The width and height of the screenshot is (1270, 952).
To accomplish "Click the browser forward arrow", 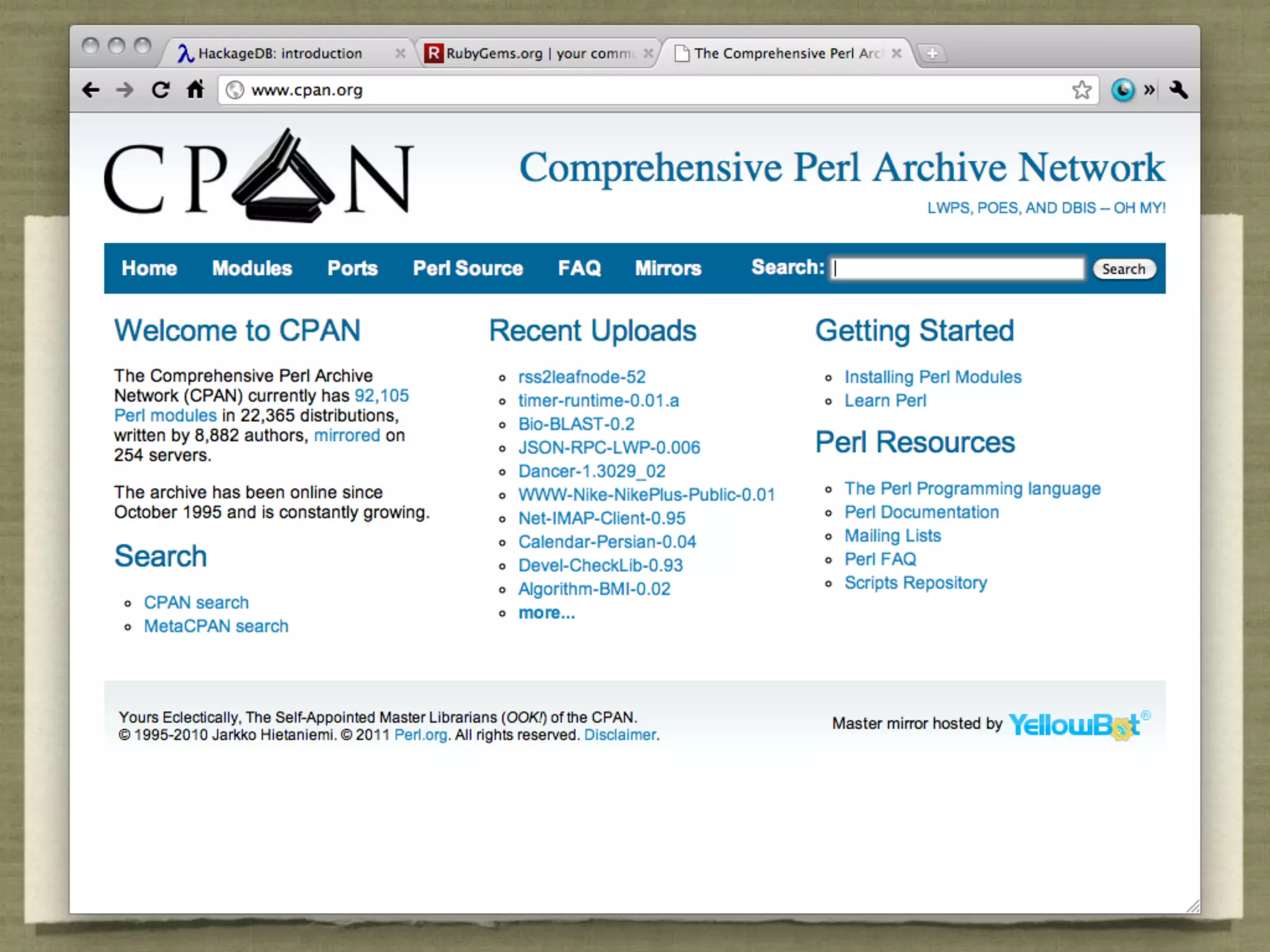I will coord(125,90).
